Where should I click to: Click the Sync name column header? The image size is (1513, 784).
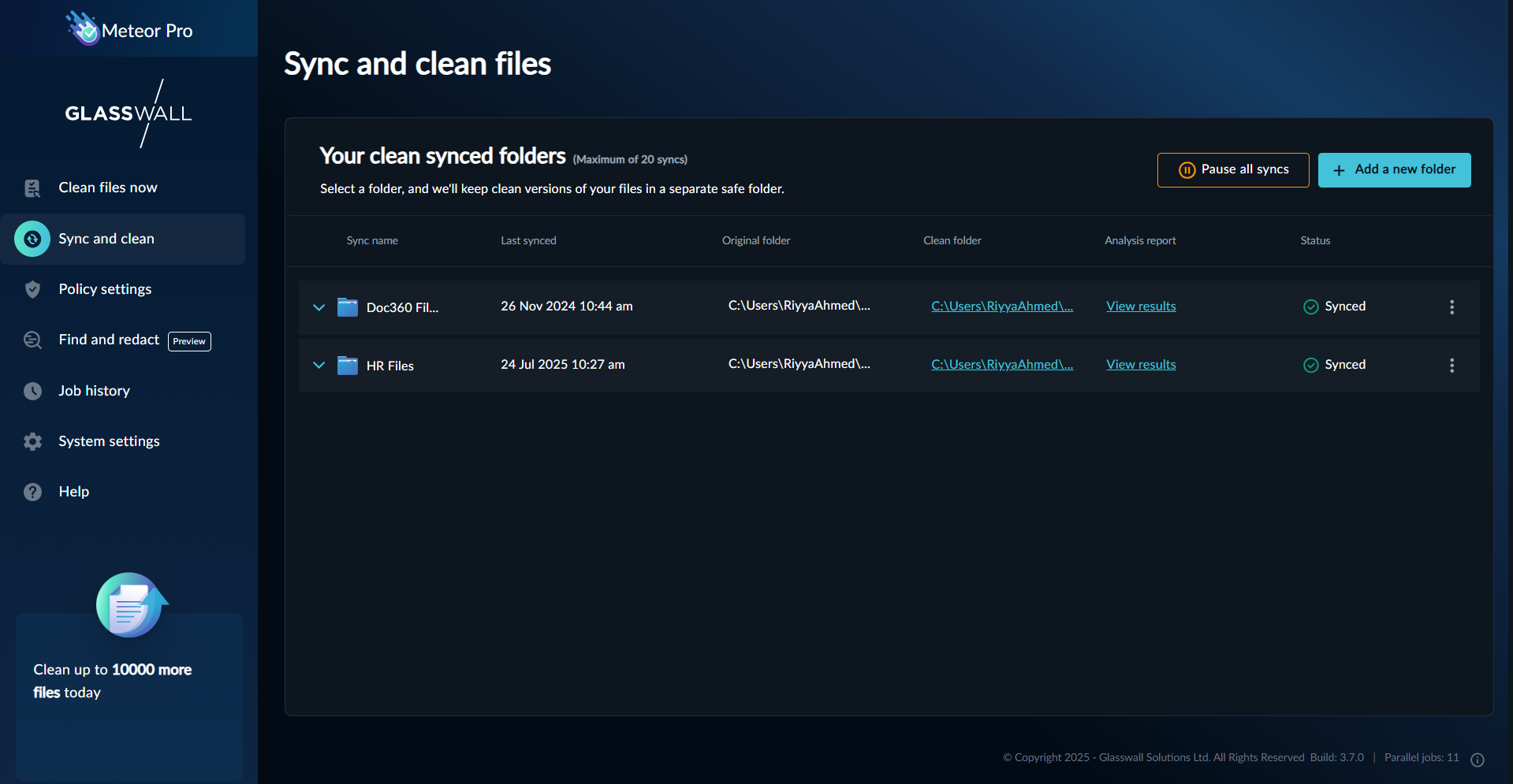pos(372,240)
